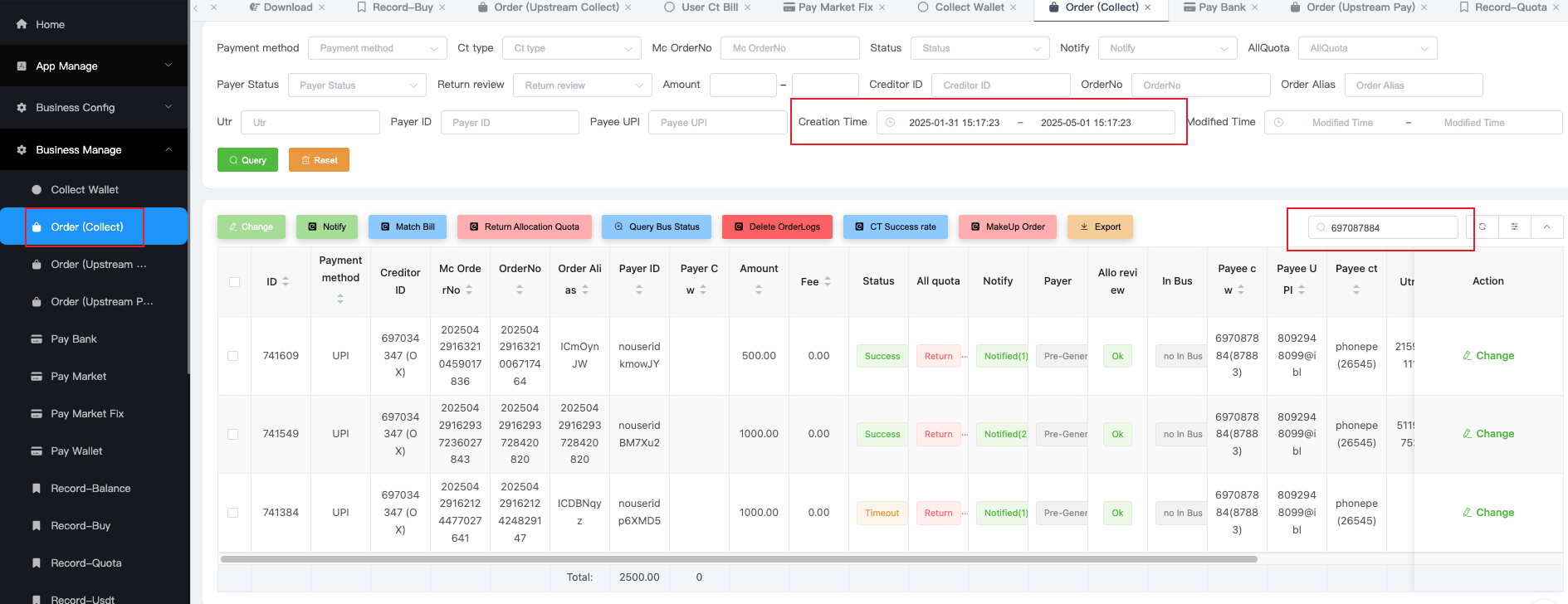This screenshot has width=1568, height=604.
Task: Click the Export button
Action: 1100,227
